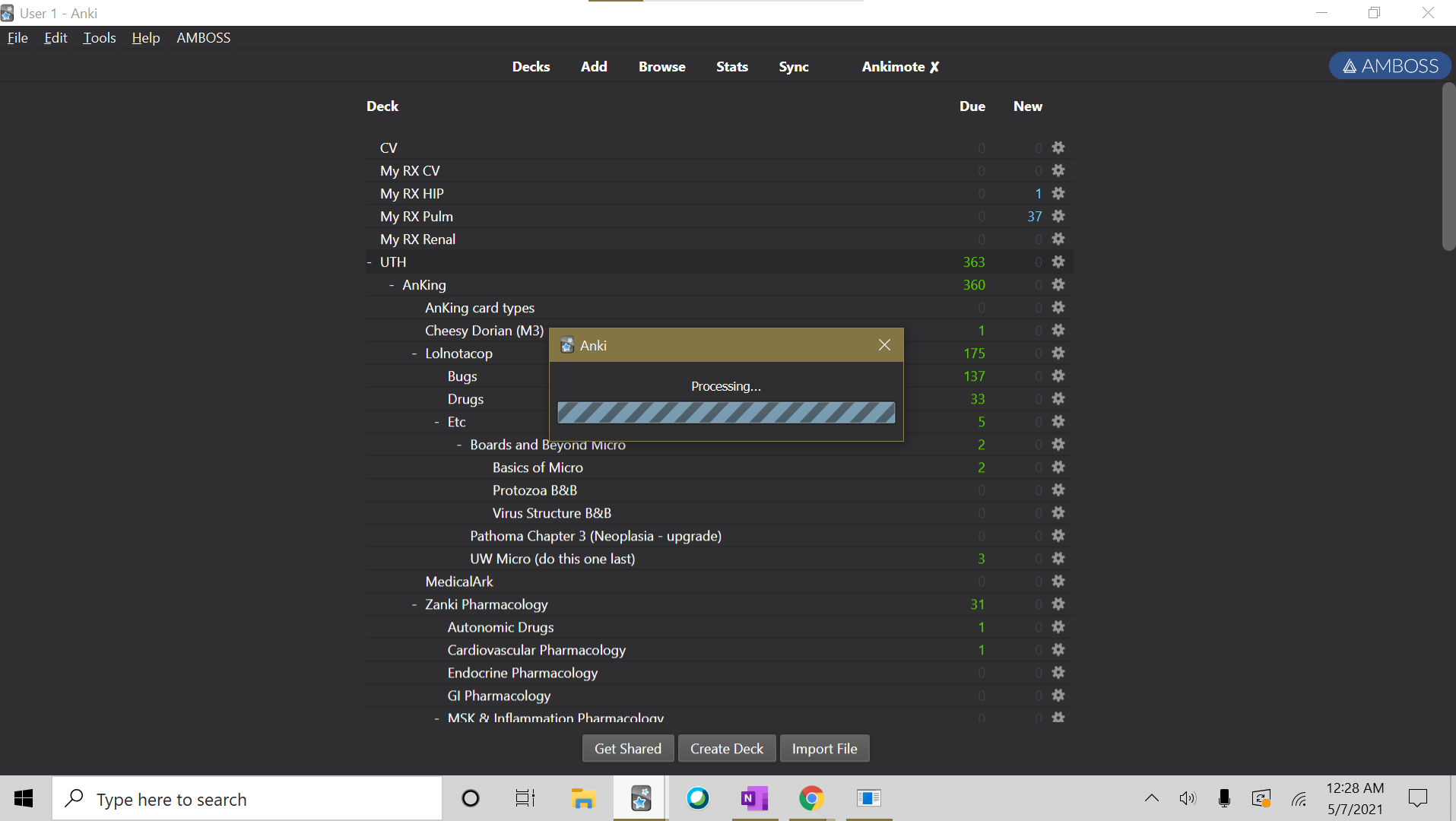Click Import File button
The width and height of the screenshot is (1456, 821).
click(824, 749)
